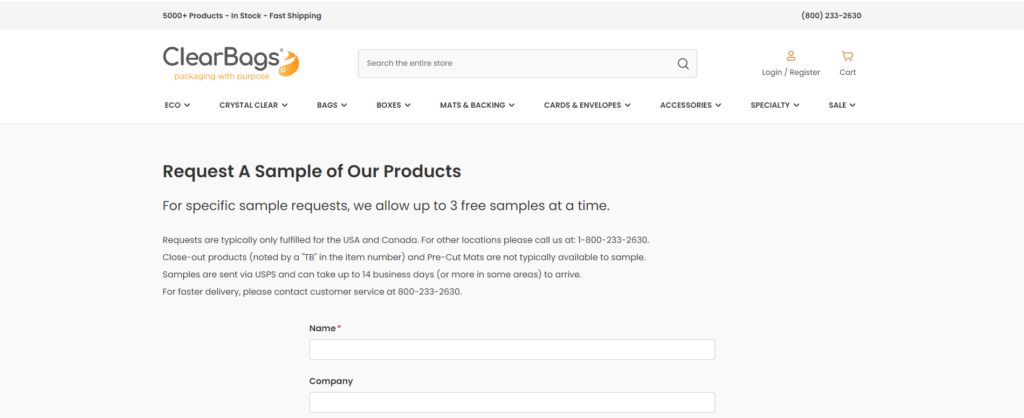Image resolution: width=1024 pixels, height=418 pixels.
Task: Open the shopping cart icon
Action: pyautogui.click(x=847, y=56)
